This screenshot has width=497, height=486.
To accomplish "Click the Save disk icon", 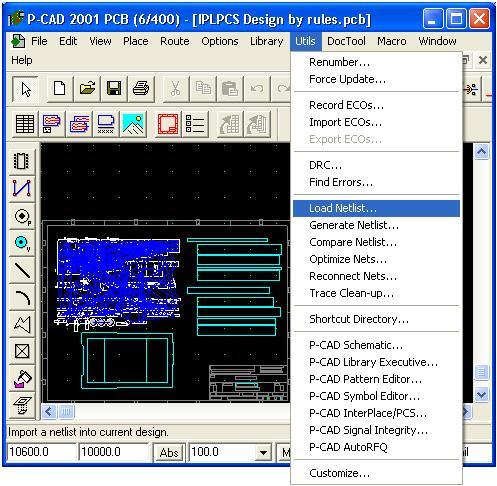I will (x=114, y=89).
